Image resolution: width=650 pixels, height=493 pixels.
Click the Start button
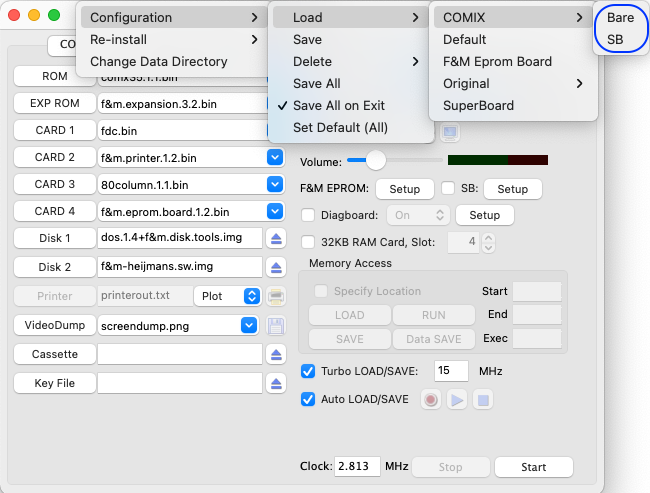pos(534,467)
